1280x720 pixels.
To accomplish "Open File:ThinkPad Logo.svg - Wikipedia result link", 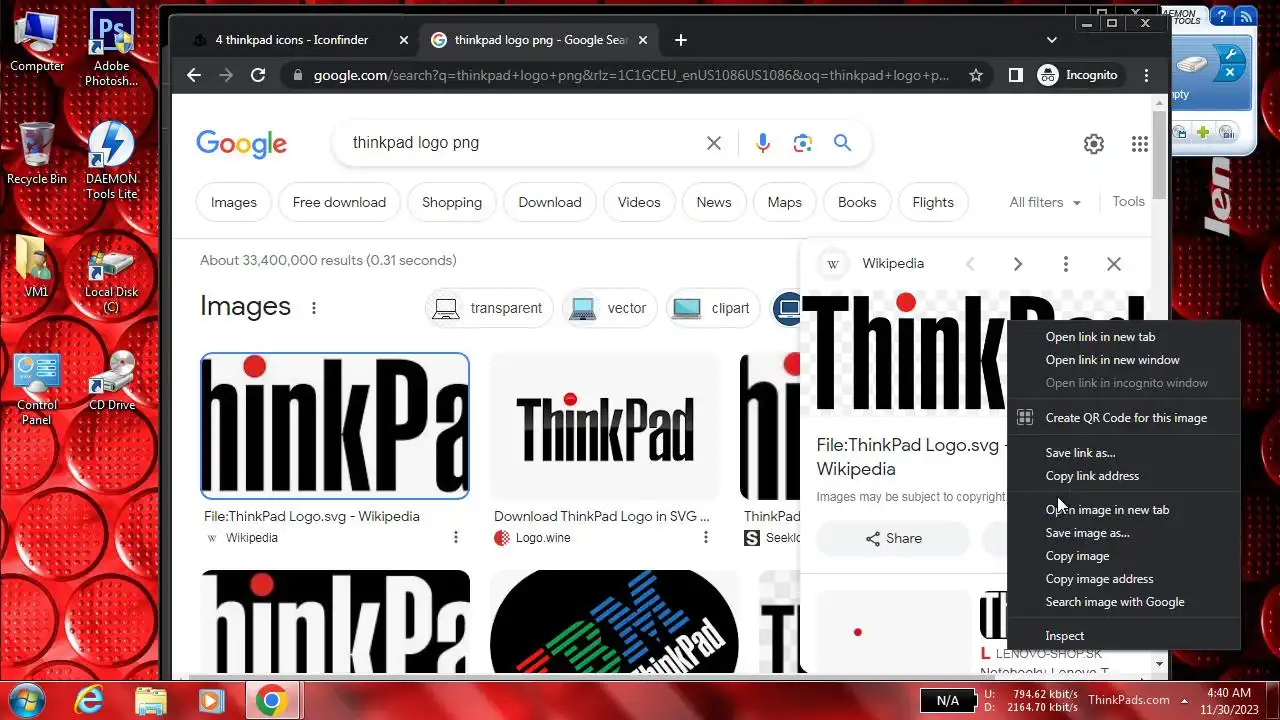I will [312, 516].
